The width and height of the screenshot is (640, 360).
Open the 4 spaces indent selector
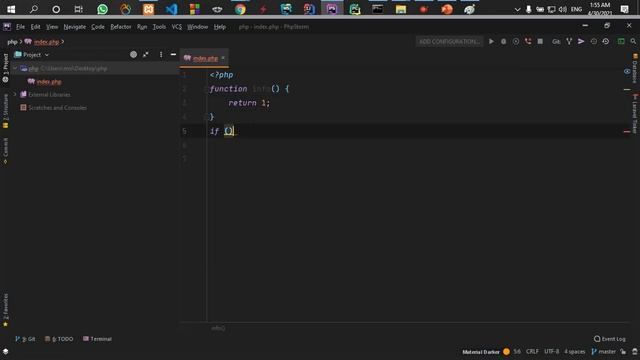coord(575,351)
